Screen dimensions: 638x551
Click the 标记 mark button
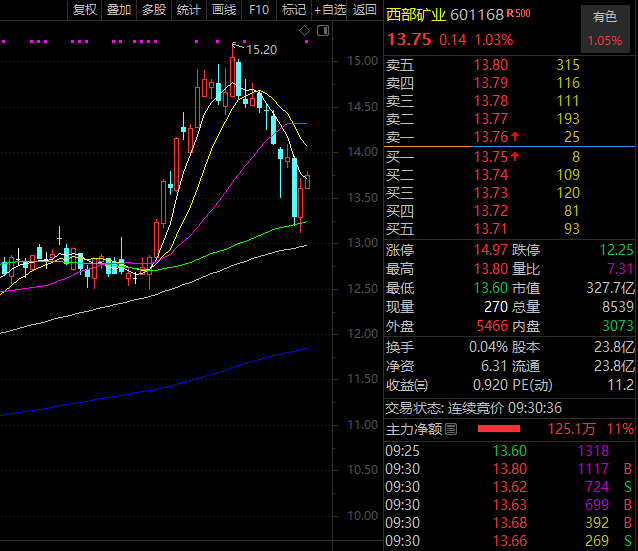coord(293,10)
